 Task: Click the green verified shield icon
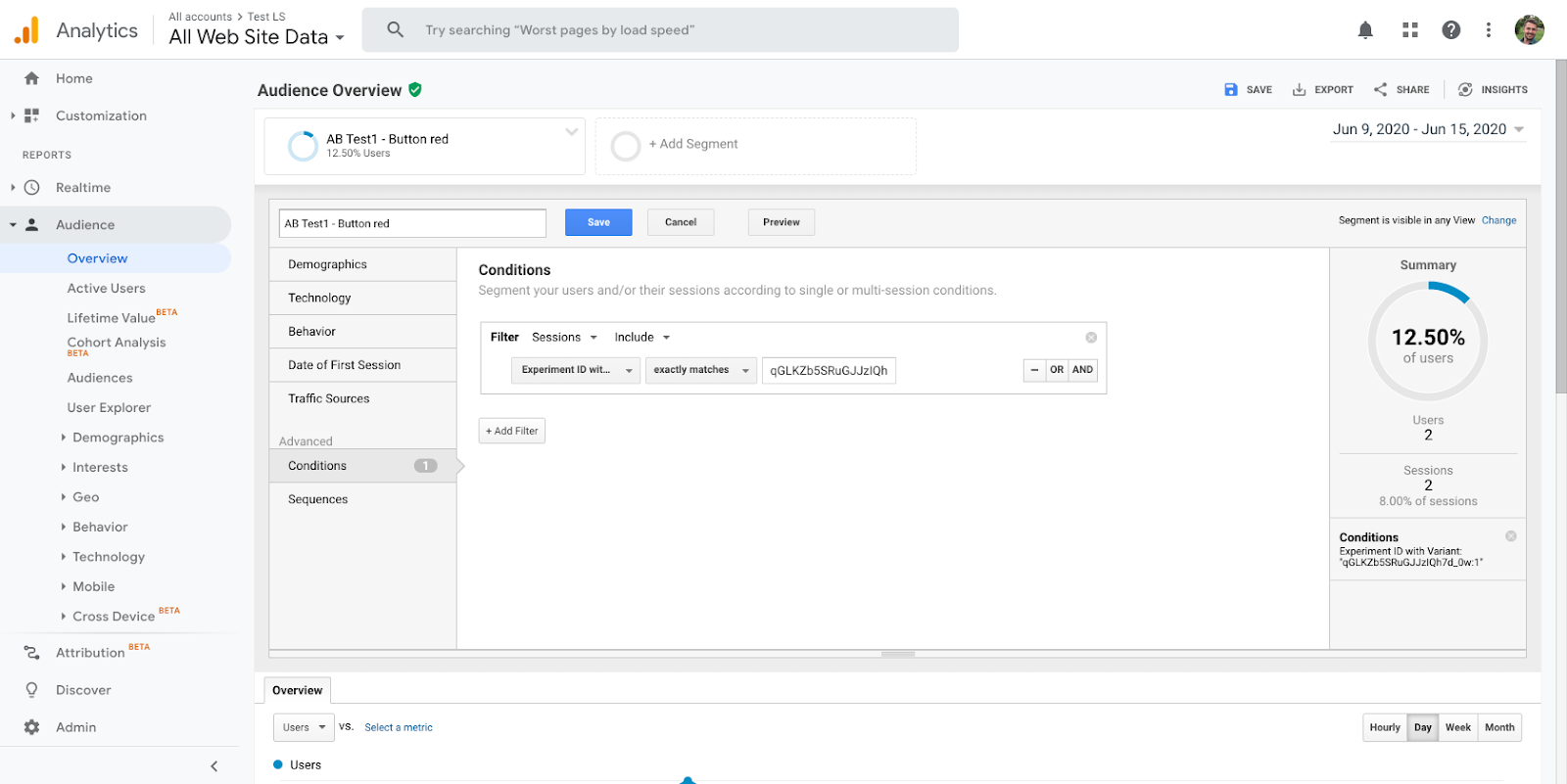pos(415,90)
